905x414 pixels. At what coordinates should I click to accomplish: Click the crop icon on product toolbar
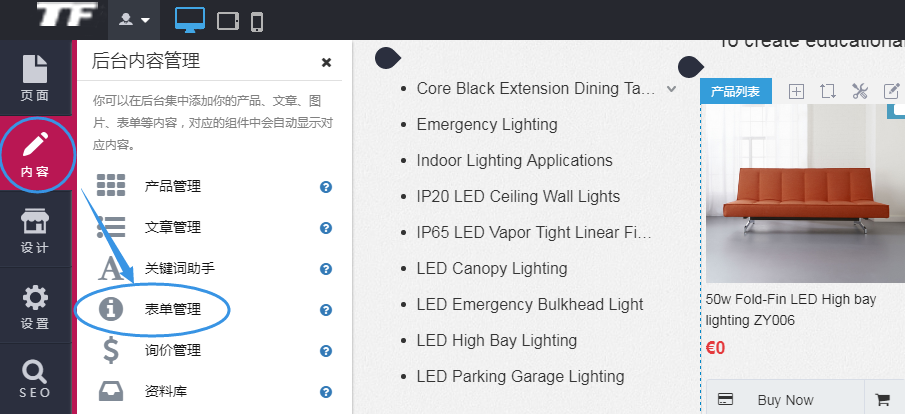coord(828,91)
